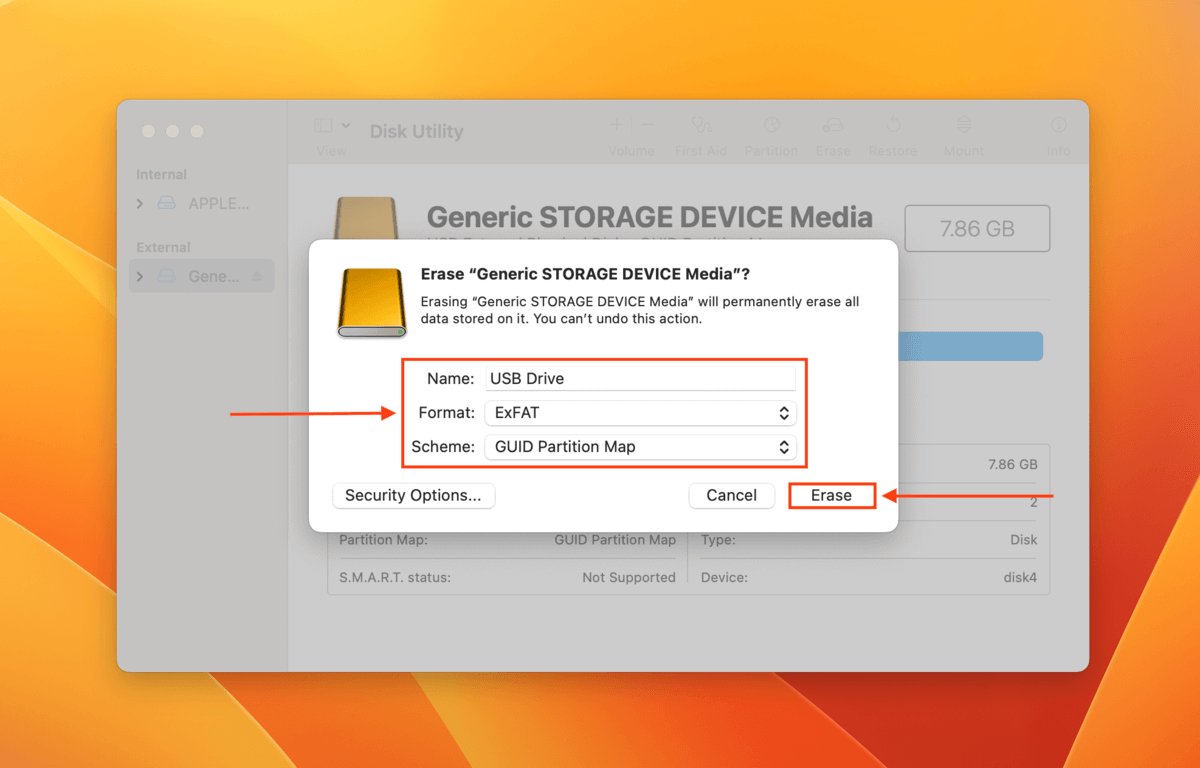1200x768 pixels.
Task: Click the Disk Utility window title
Action: (x=417, y=131)
